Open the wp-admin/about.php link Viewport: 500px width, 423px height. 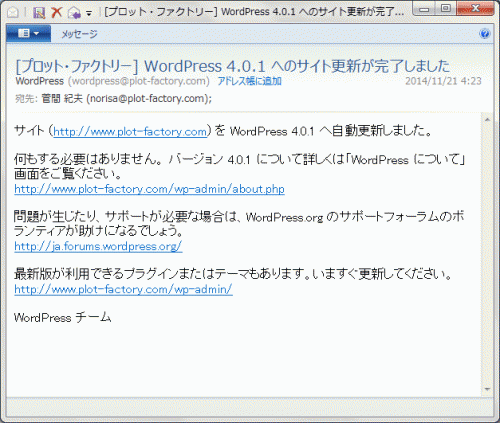point(149,189)
